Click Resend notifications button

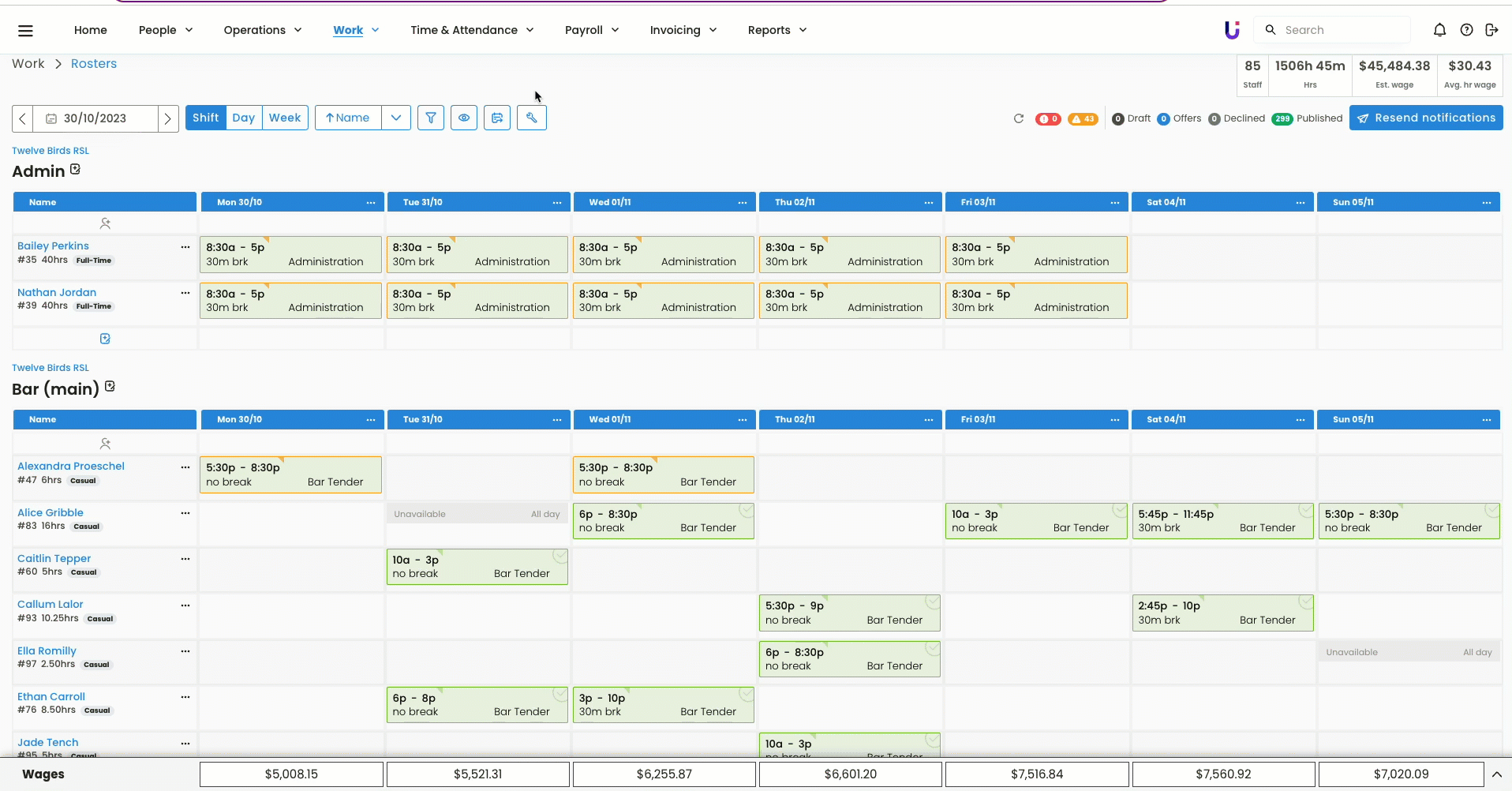(x=1426, y=118)
